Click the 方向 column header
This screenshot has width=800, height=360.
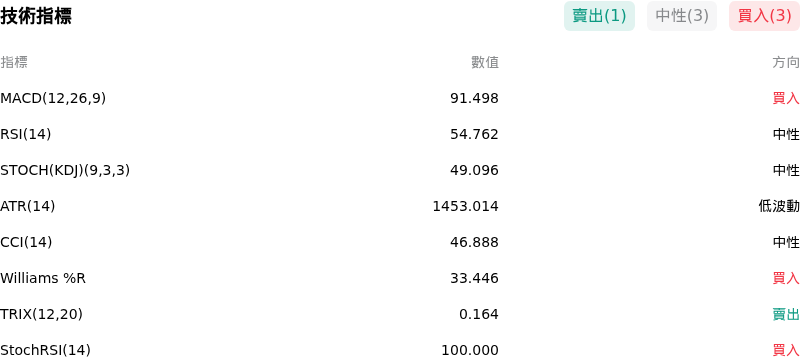(786, 62)
